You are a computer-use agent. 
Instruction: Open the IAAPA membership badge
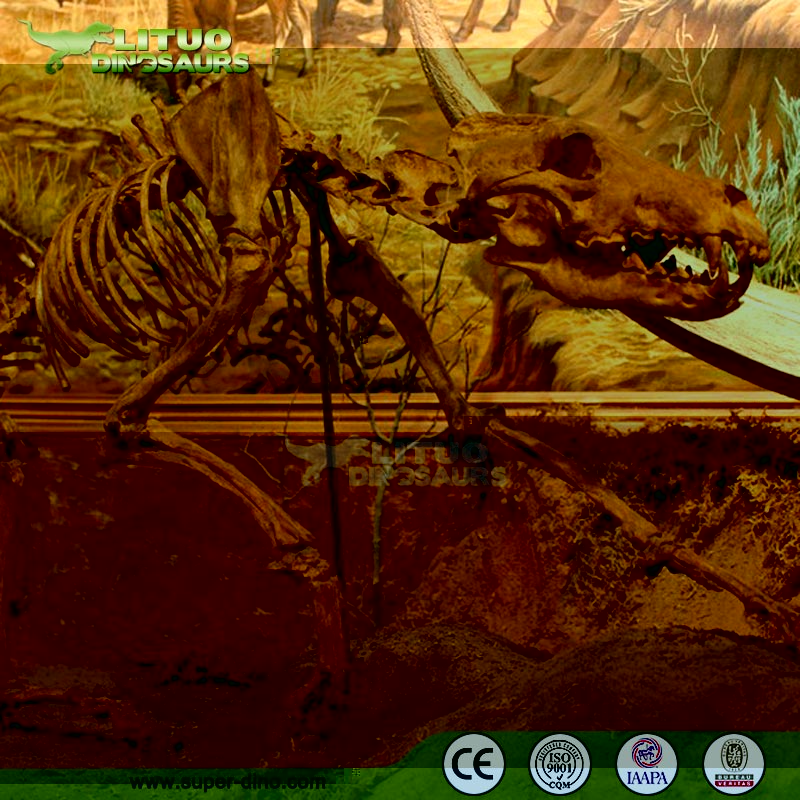tap(646, 764)
